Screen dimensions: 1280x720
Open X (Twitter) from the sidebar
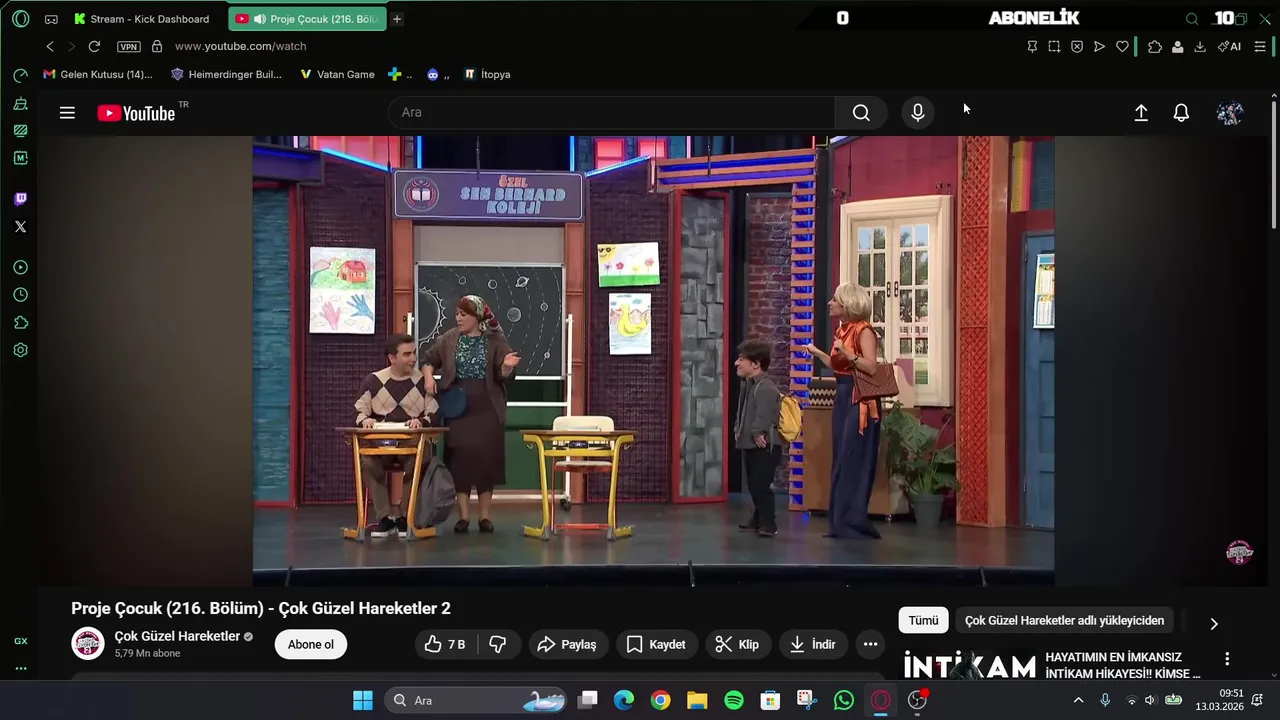point(20,227)
